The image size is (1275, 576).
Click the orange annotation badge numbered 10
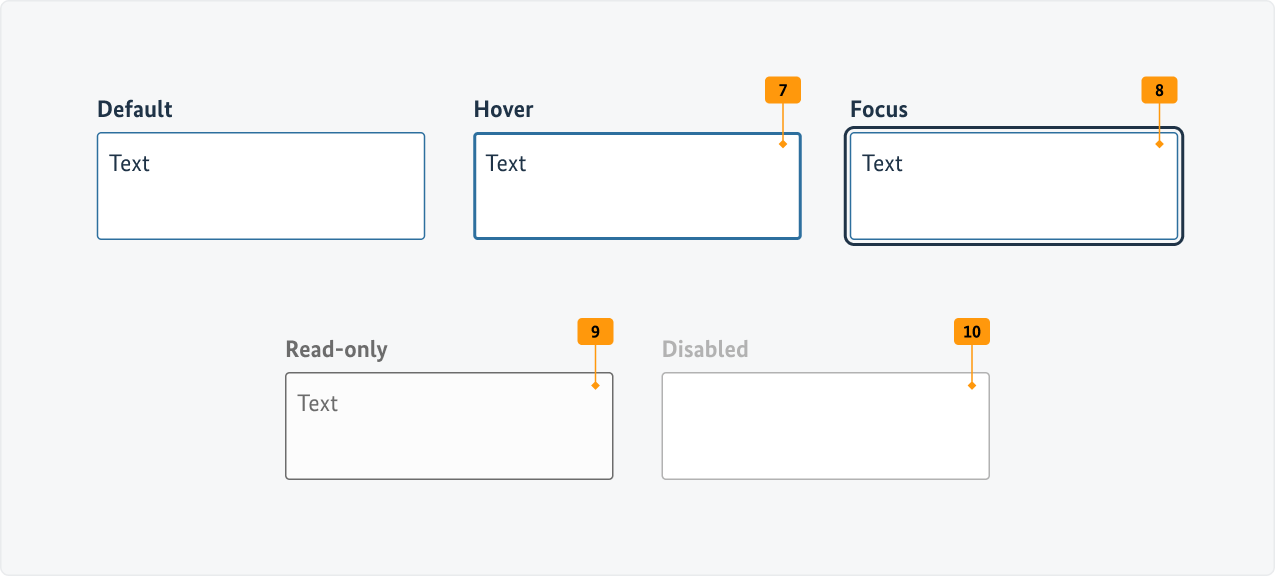(x=971, y=331)
